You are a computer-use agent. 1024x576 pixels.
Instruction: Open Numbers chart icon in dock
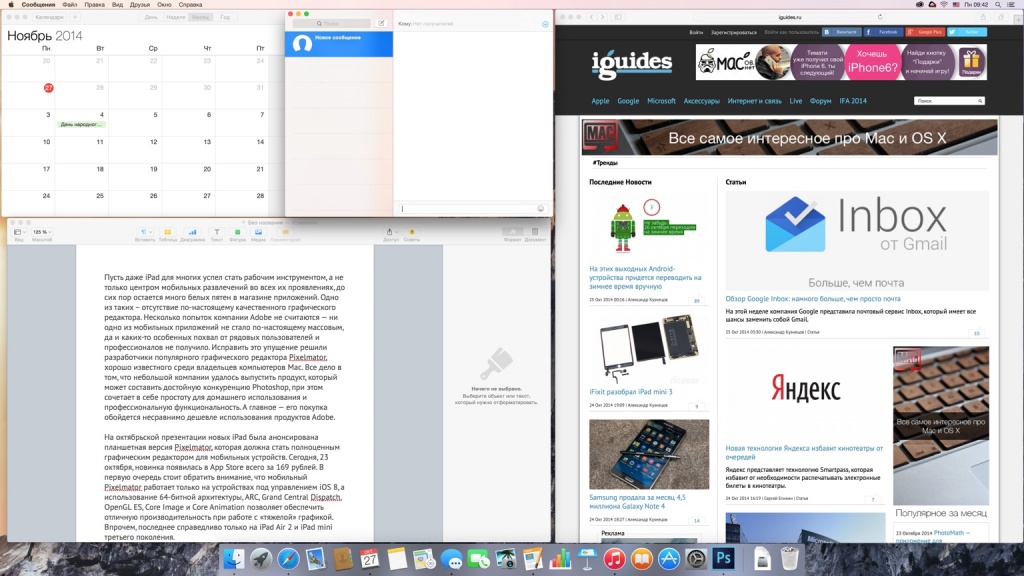[560, 559]
